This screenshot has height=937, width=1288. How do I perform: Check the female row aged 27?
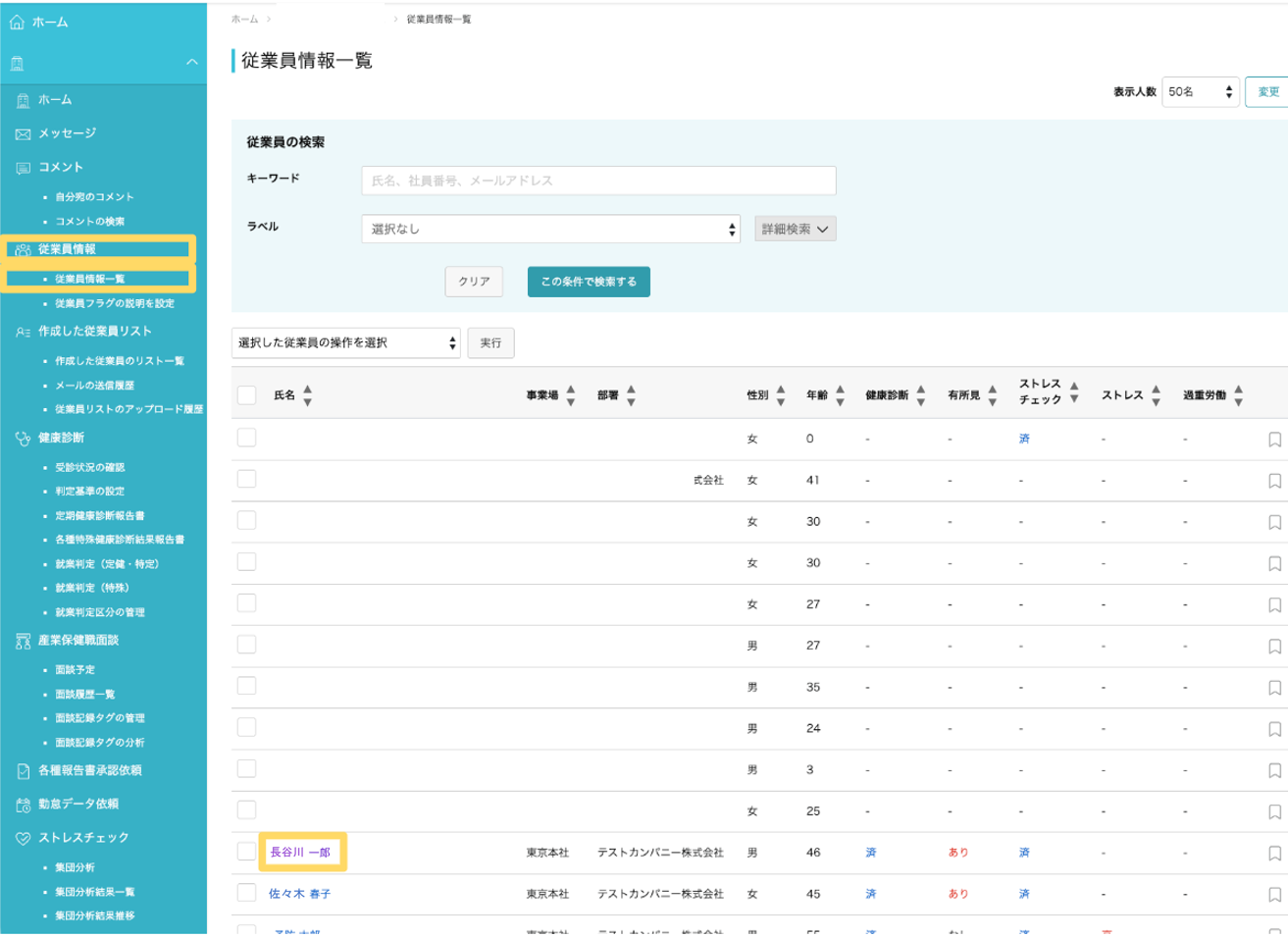(x=246, y=603)
